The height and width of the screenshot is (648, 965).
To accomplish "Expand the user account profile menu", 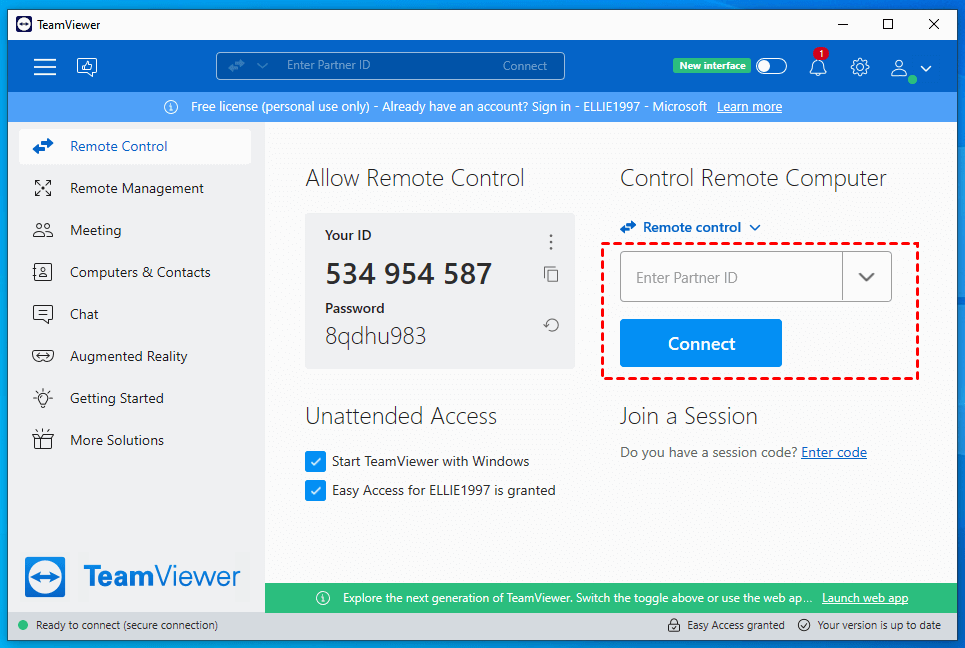I will 911,68.
